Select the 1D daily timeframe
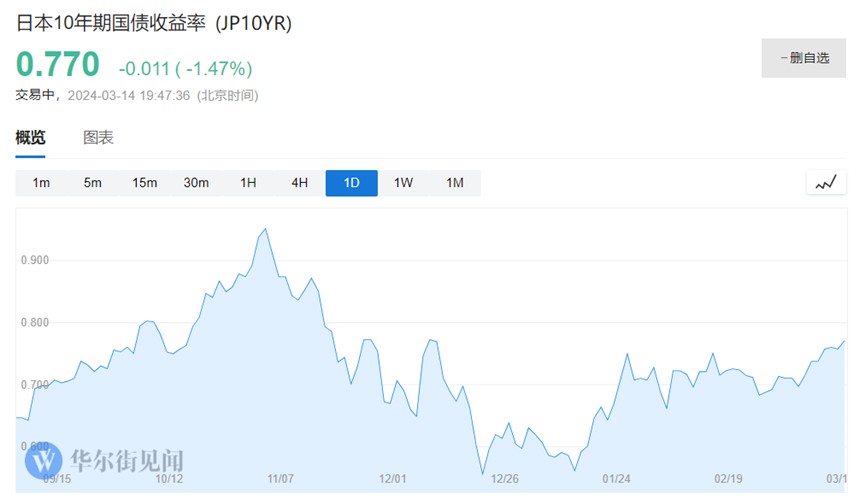 (x=351, y=183)
